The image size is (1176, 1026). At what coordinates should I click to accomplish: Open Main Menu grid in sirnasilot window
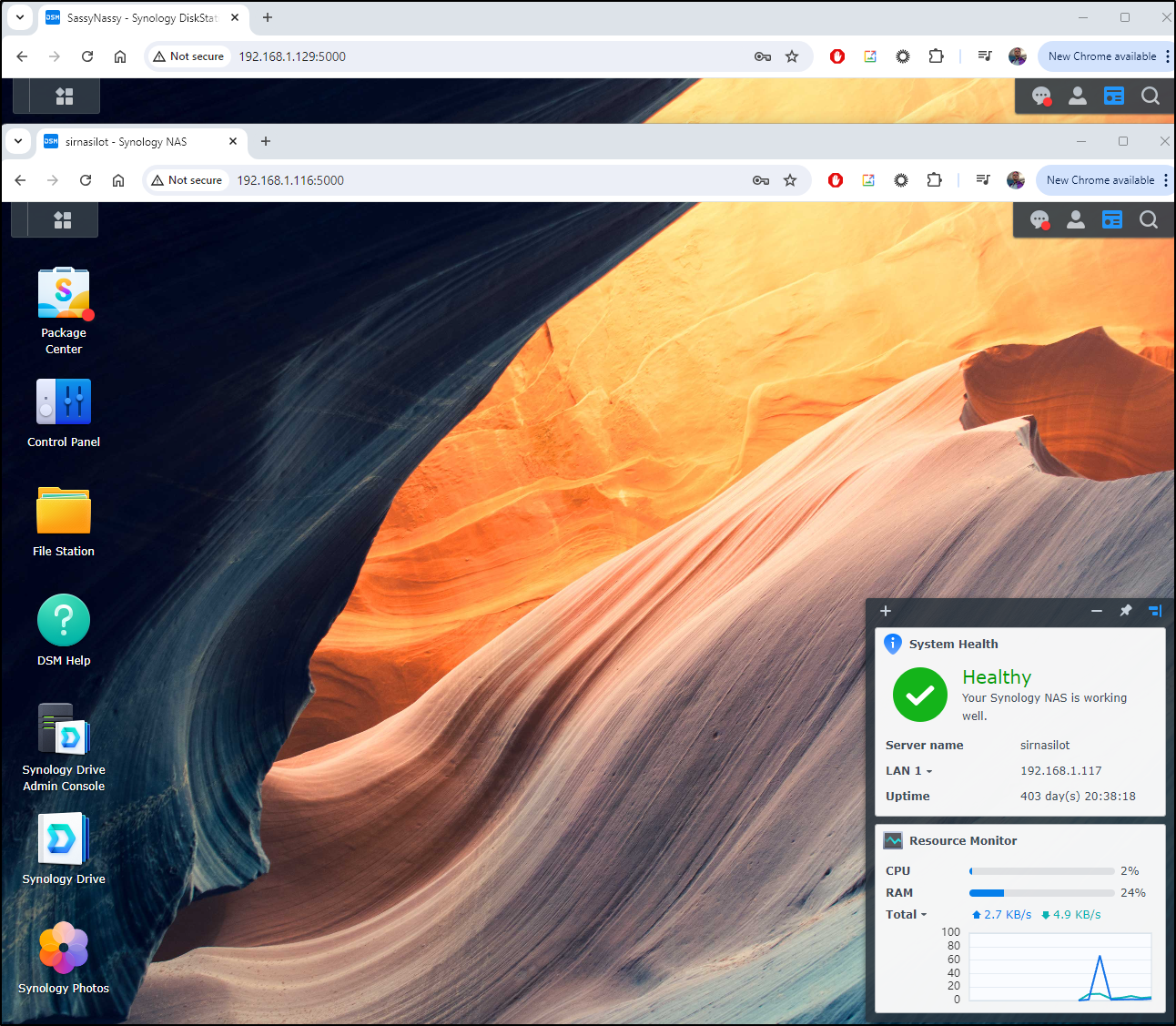[x=63, y=219]
